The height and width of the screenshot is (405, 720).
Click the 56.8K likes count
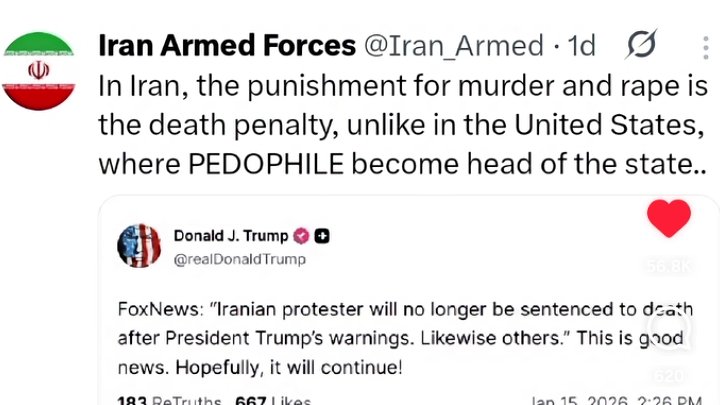[669, 267]
